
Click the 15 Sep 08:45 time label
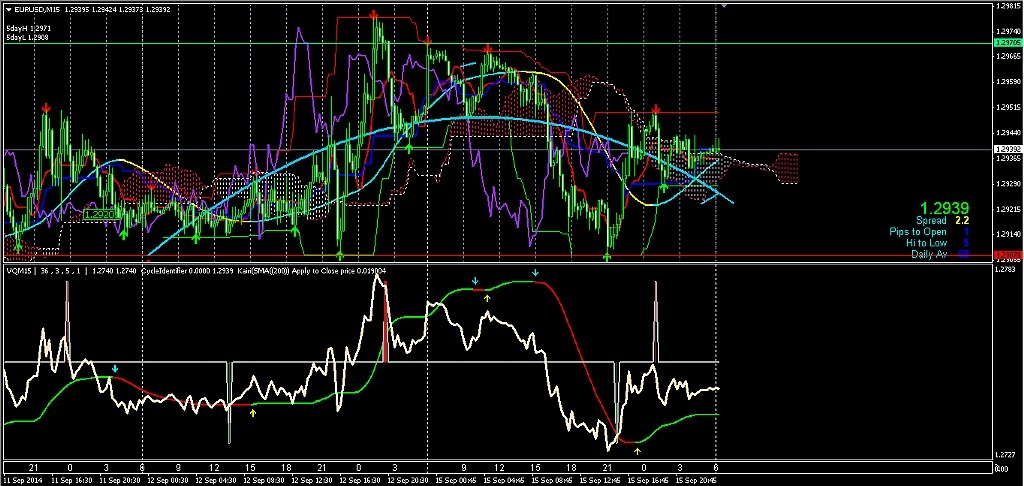pos(550,479)
